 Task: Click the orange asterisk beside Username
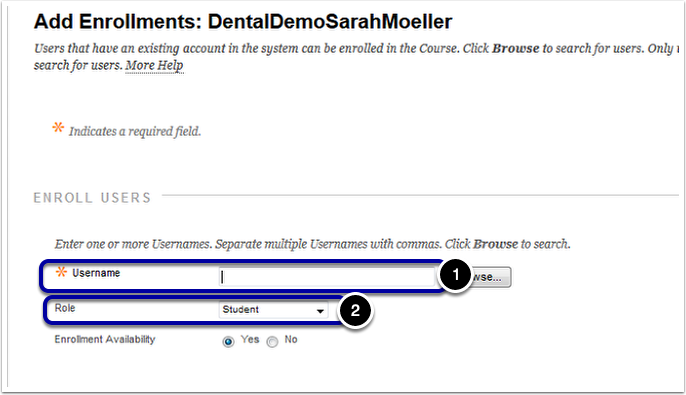(61, 273)
